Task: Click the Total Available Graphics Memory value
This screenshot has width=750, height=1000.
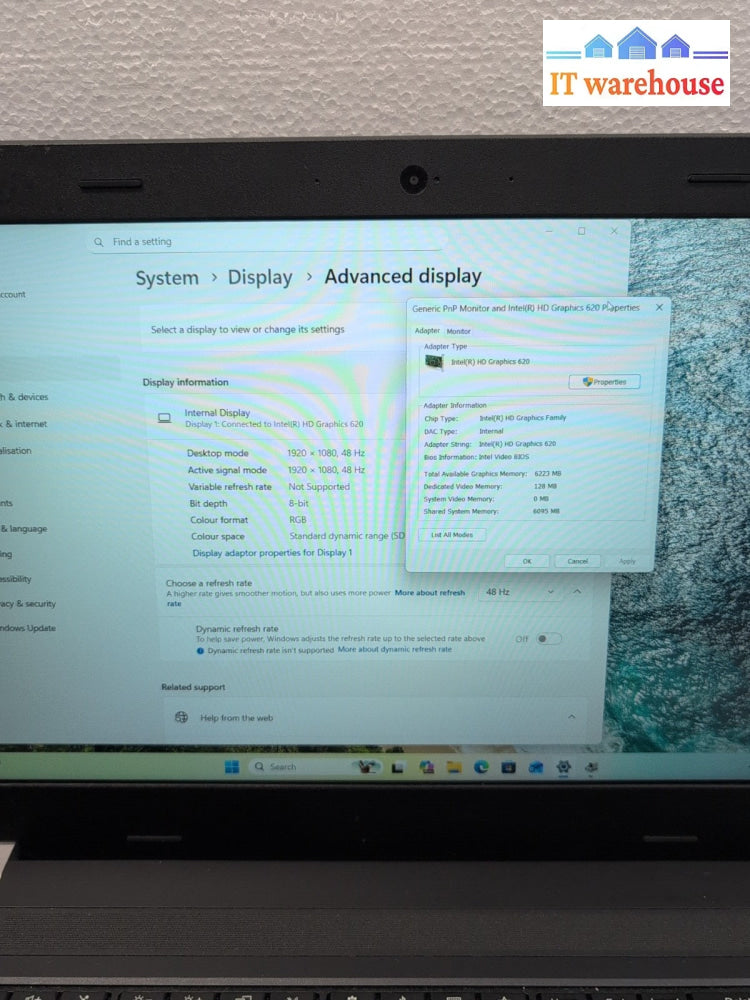Action: pos(548,474)
